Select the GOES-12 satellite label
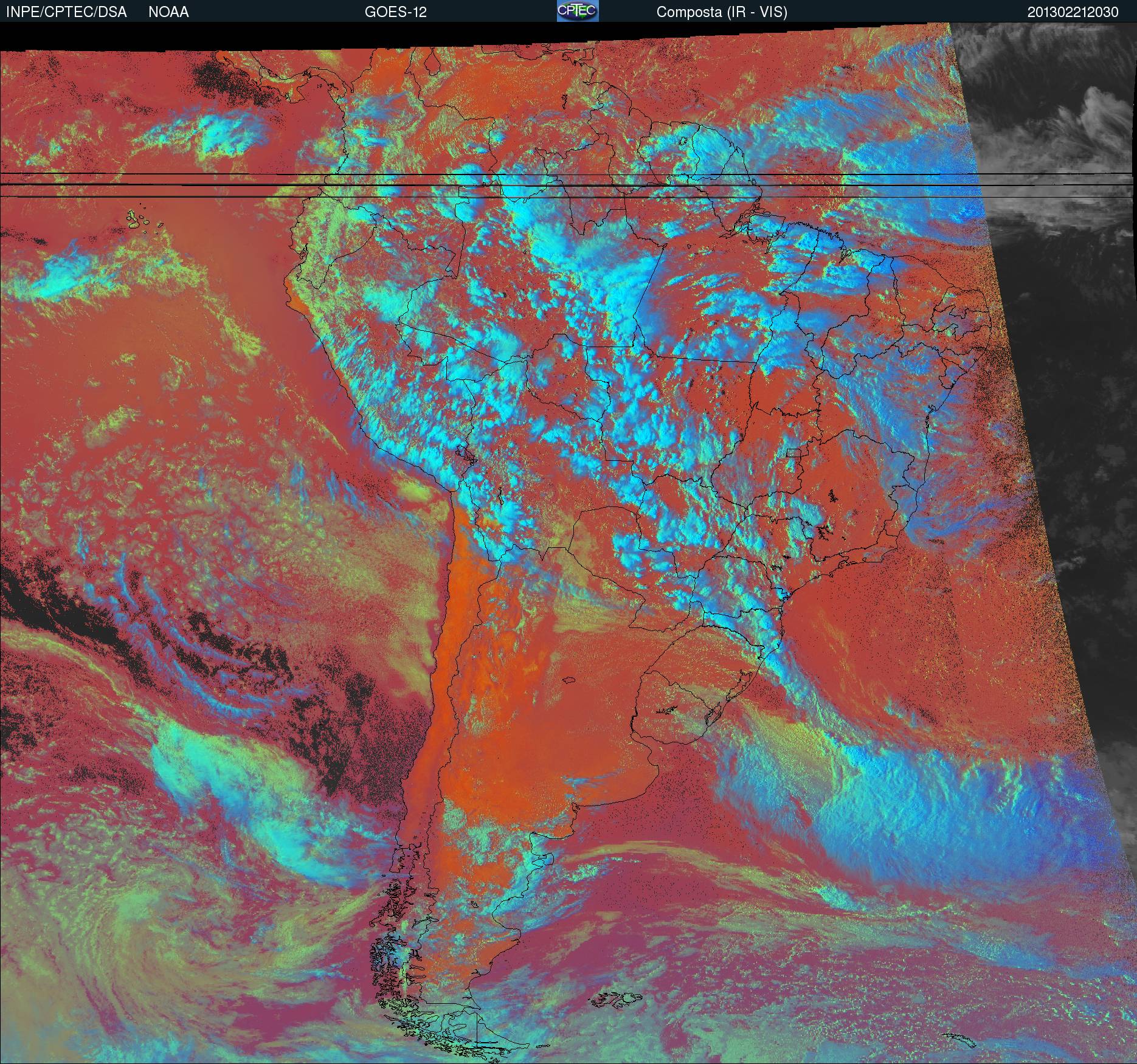 point(395,12)
